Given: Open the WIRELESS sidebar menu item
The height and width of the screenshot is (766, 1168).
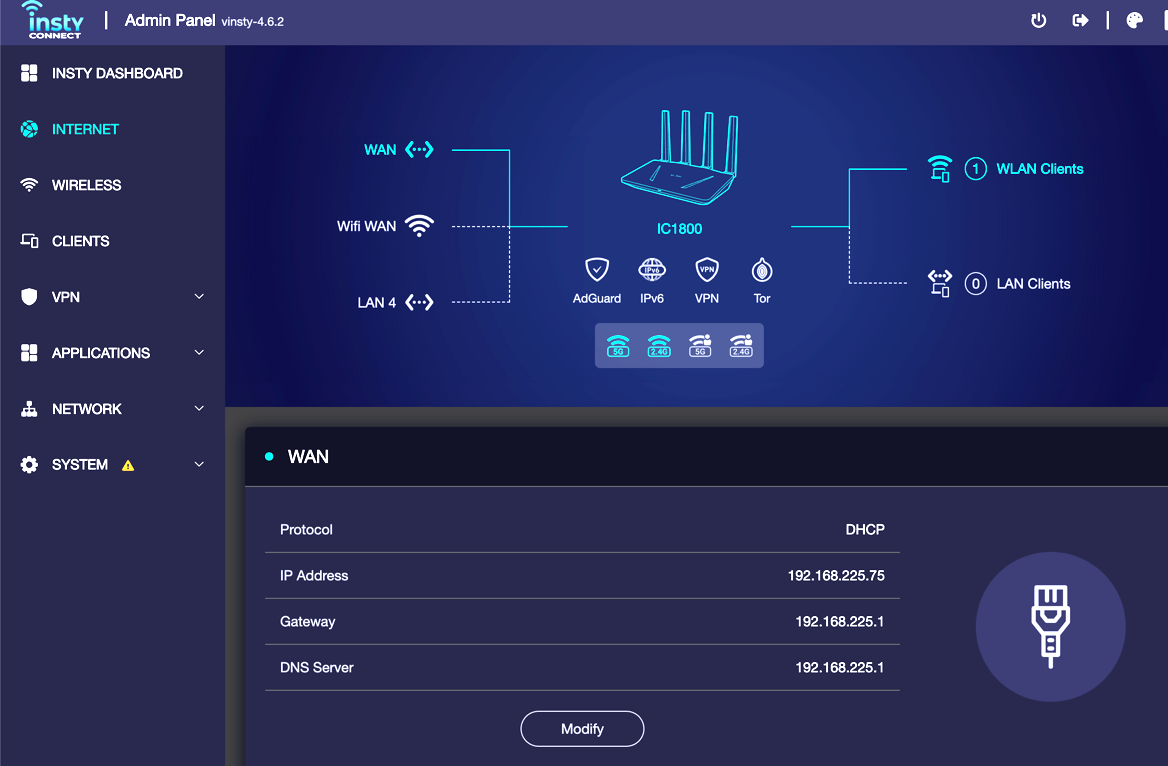Looking at the screenshot, I should coord(86,185).
